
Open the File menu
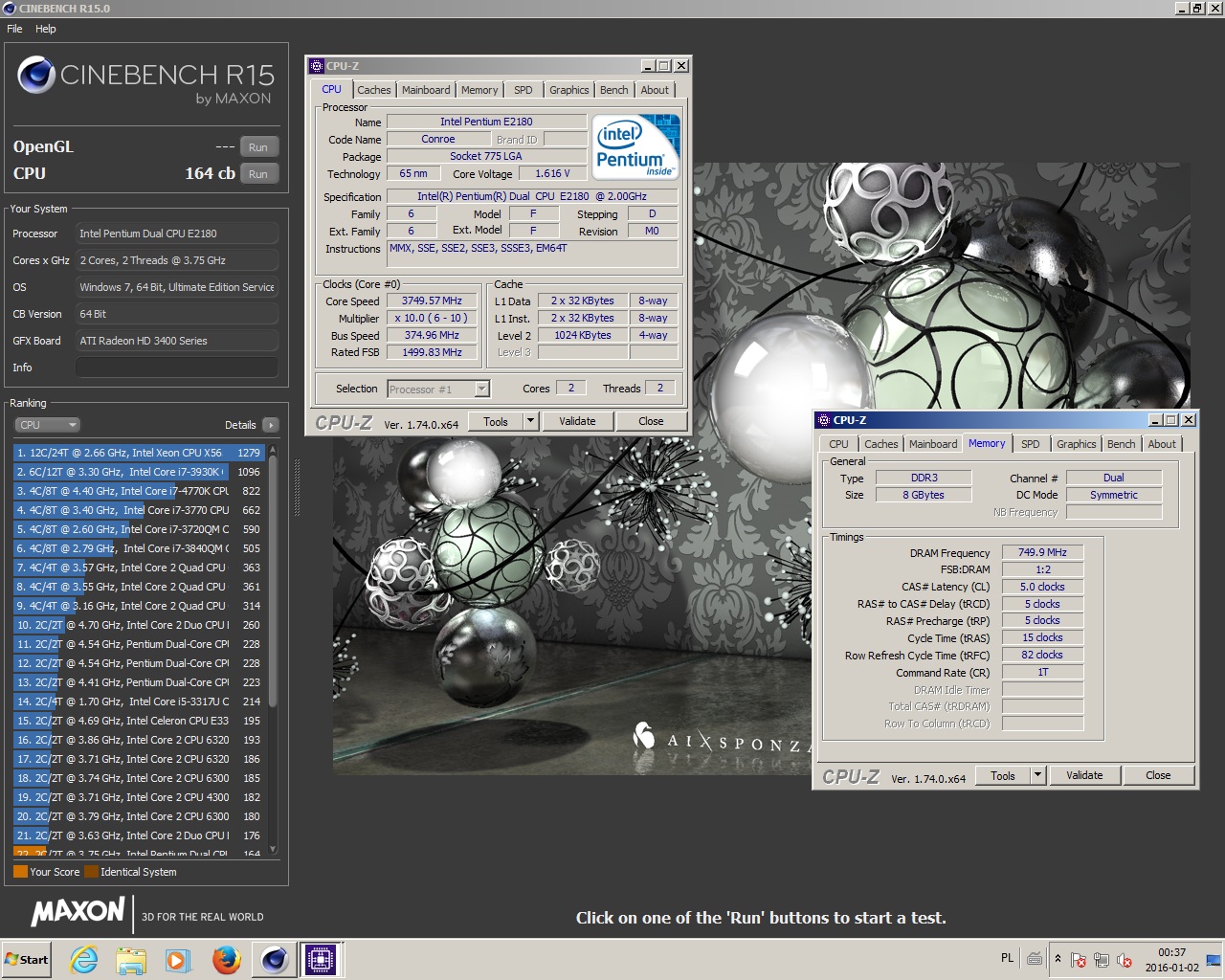(14, 29)
